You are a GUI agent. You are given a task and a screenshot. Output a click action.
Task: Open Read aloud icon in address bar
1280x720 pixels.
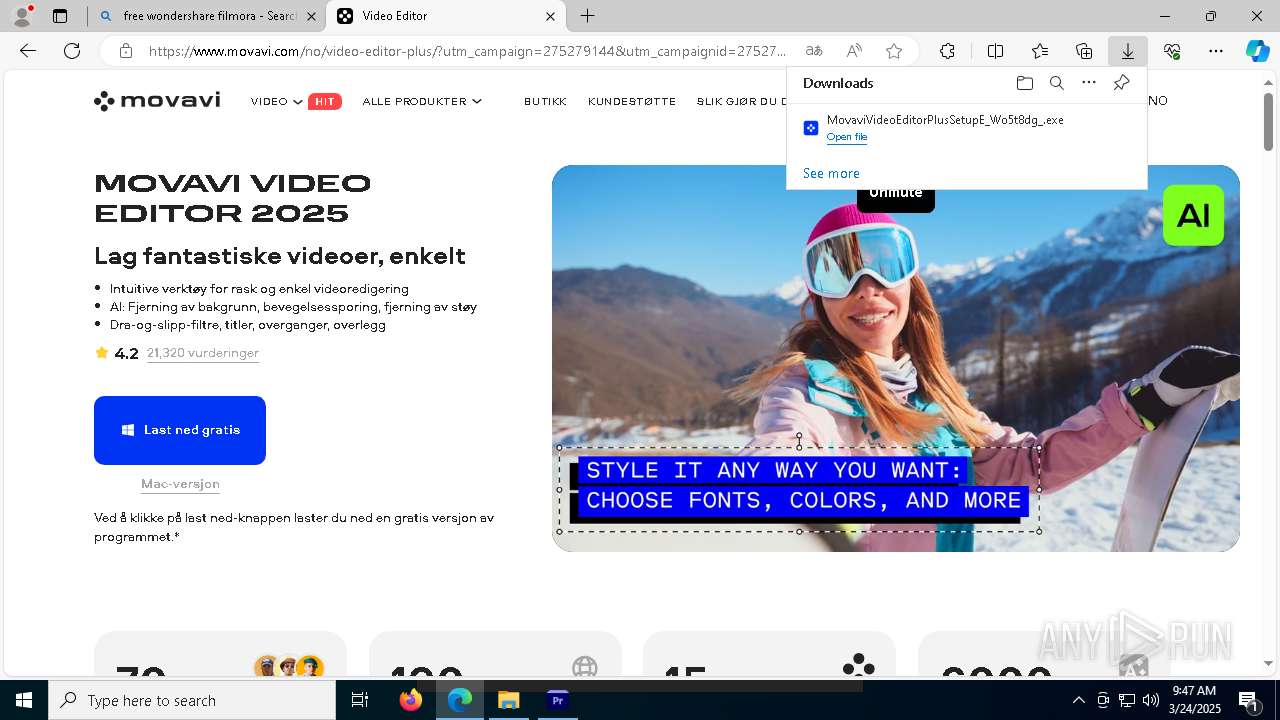(x=854, y=51)
